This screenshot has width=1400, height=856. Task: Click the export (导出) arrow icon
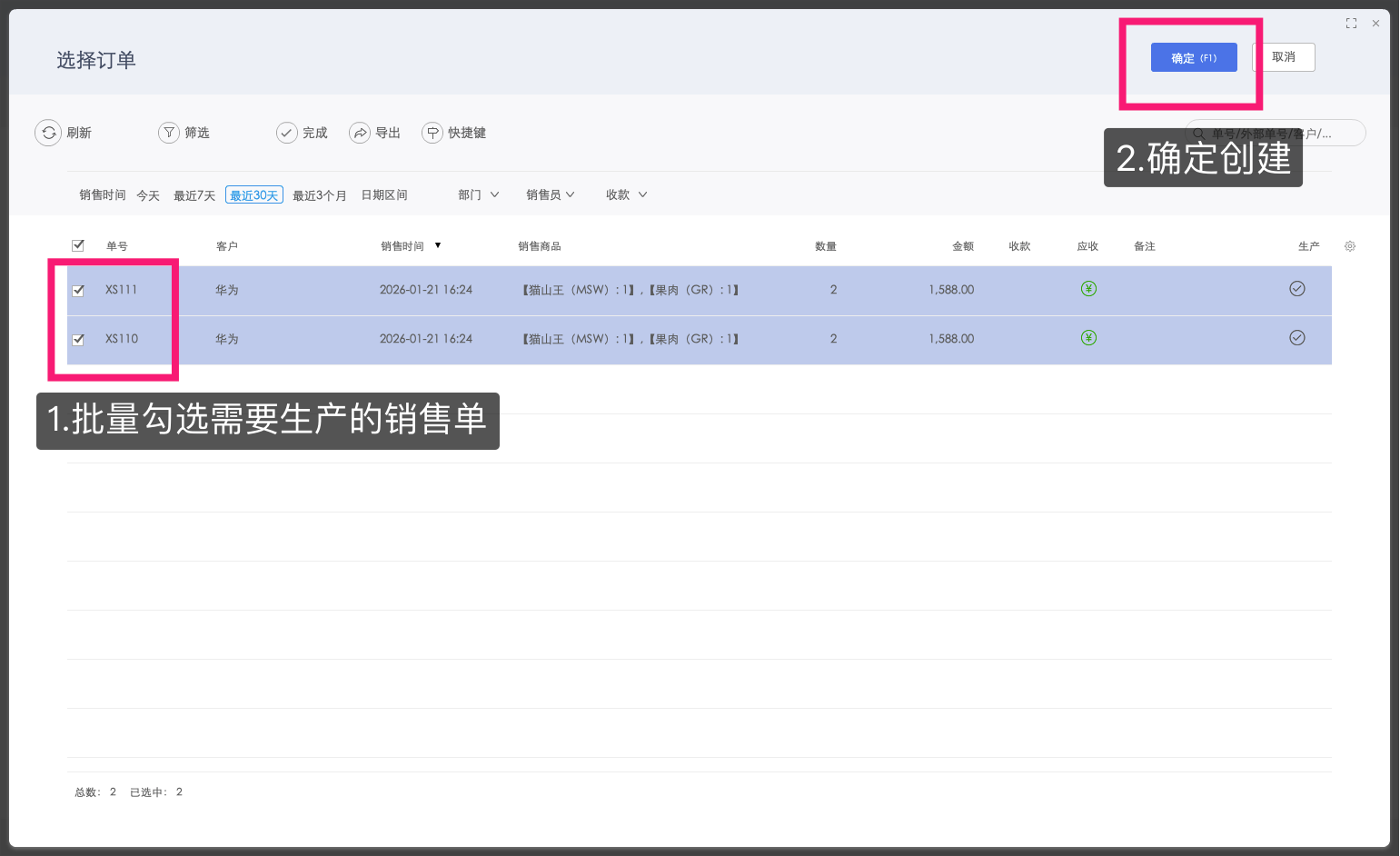pyautogui.click(x=360, y=133)
